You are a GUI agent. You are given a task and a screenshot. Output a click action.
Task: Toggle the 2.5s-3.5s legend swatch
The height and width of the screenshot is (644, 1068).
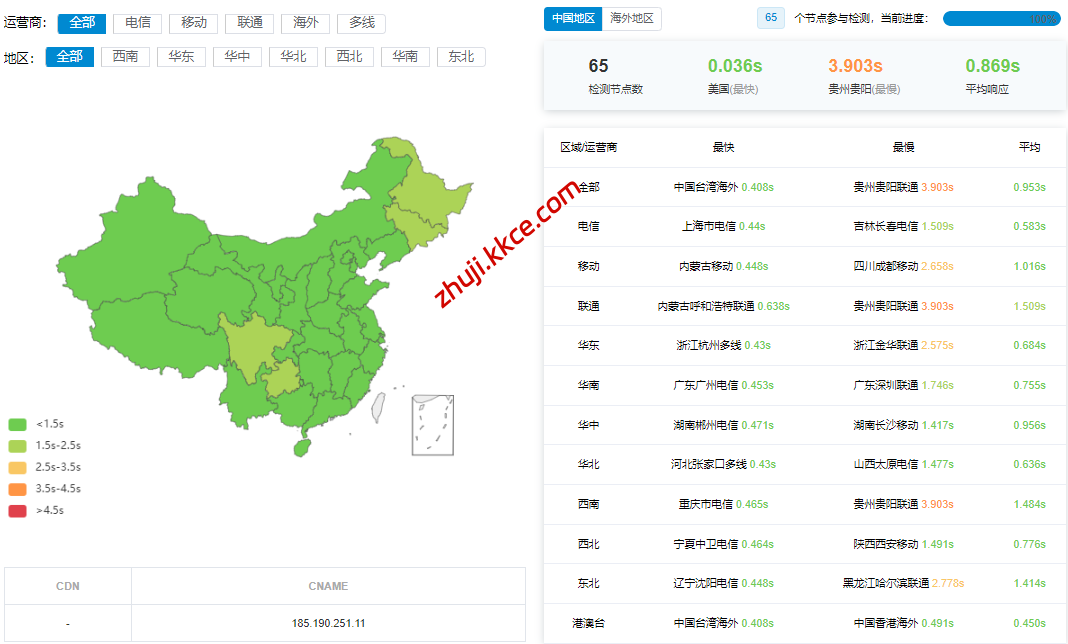pyautogui.click(x=17, y=467)
